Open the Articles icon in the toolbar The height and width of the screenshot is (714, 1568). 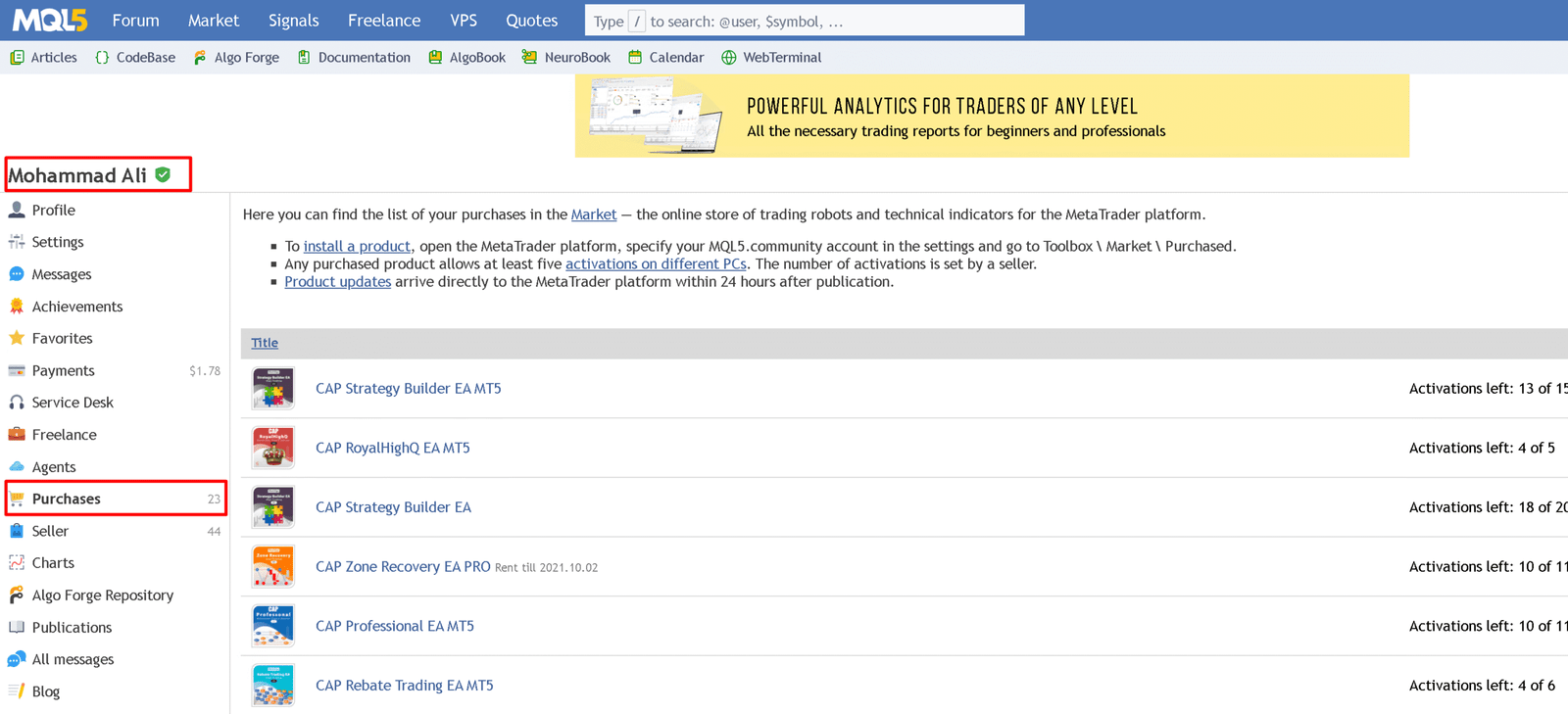click(17, 58)
